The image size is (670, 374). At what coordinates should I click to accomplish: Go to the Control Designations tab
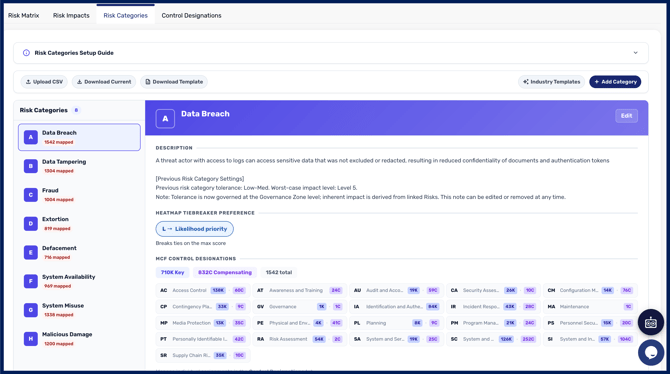coord(191,15)
